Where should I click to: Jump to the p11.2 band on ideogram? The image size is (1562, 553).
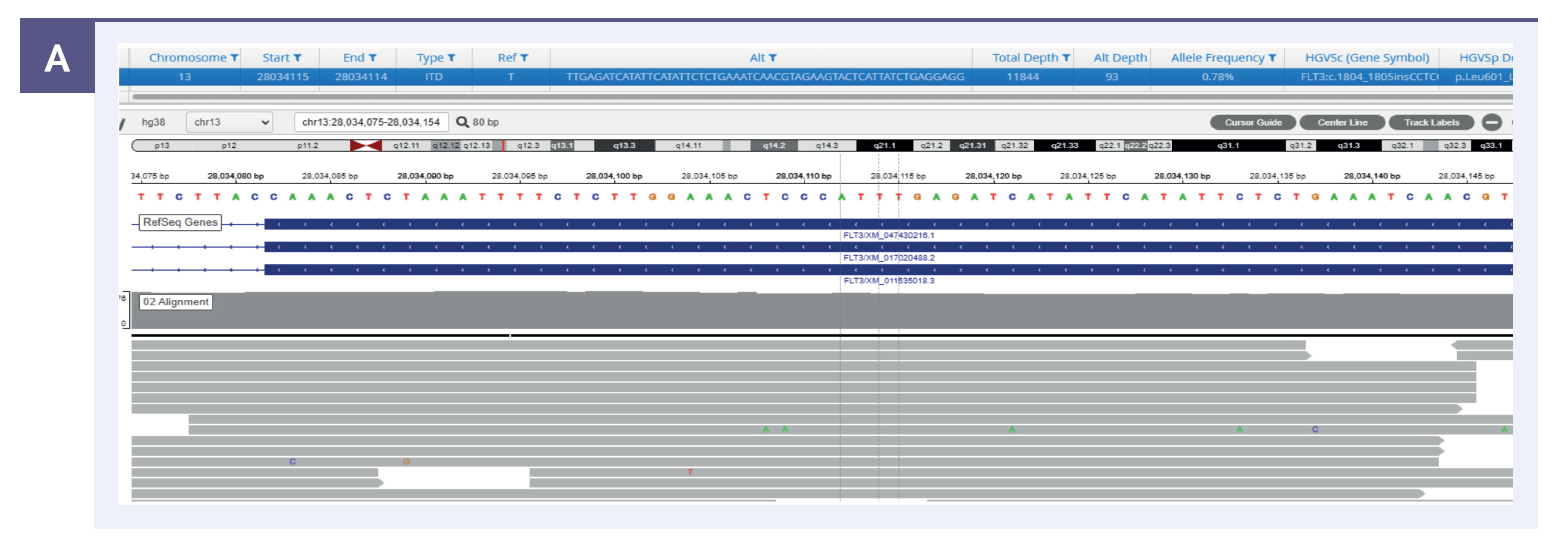point(307,146)
